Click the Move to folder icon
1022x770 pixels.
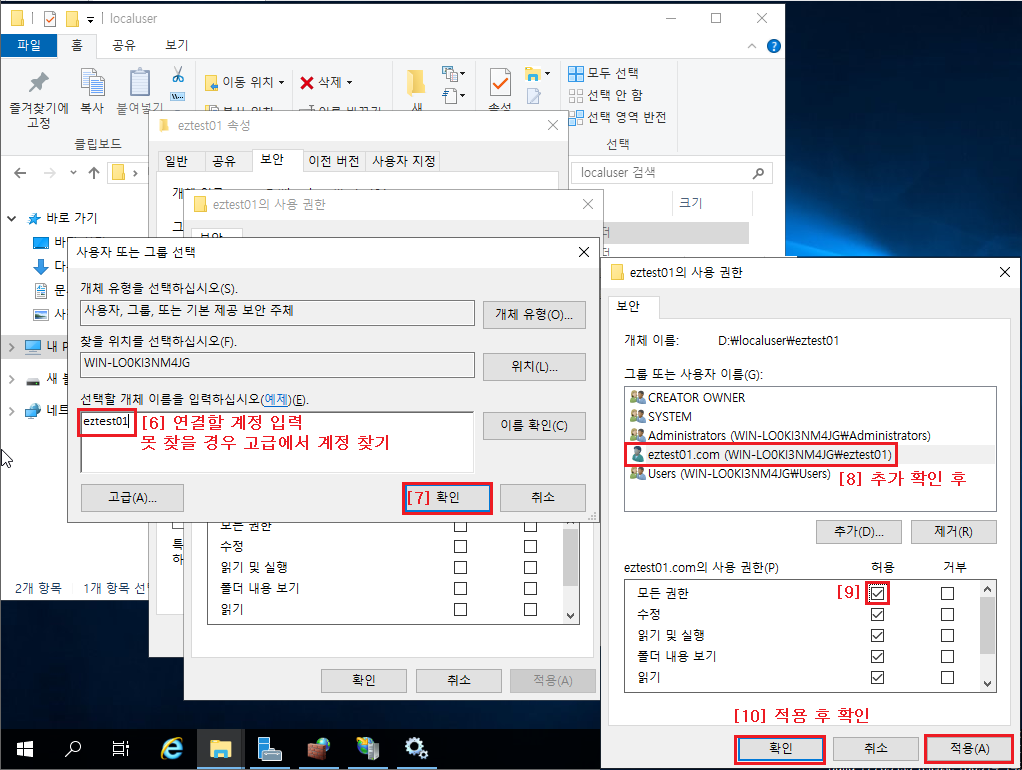tap(211, 83)
